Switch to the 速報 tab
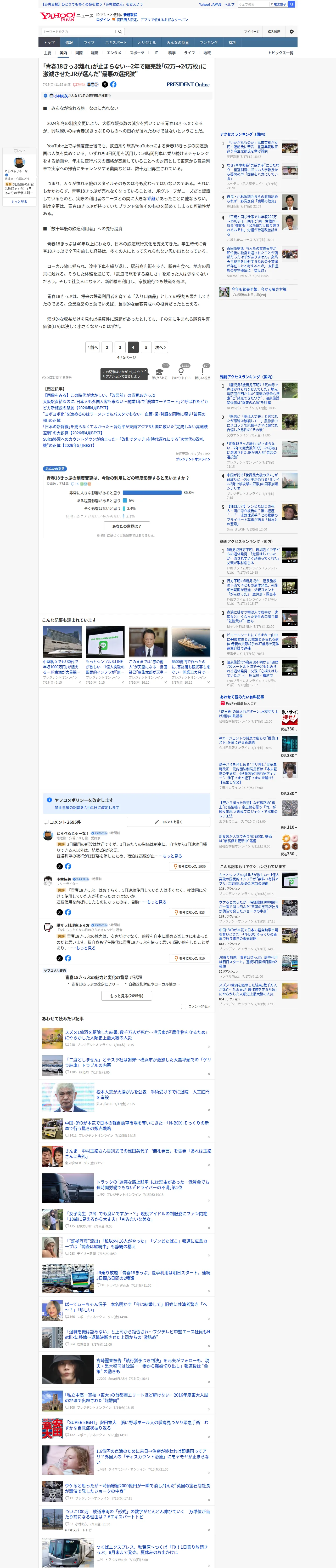The height and width of the screenshot is (1568, 336). (69, 43)
